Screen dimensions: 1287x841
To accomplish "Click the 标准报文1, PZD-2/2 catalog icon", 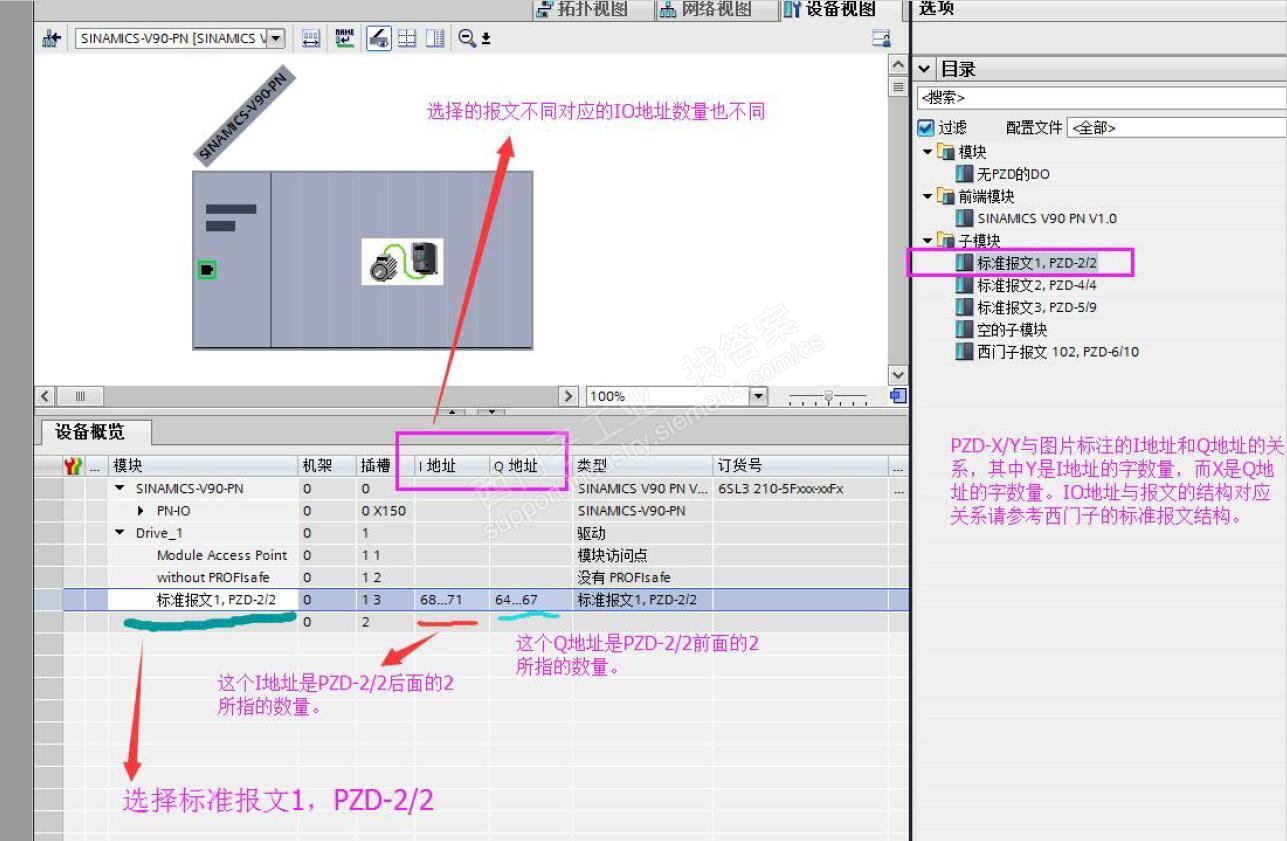I will 964,262.
